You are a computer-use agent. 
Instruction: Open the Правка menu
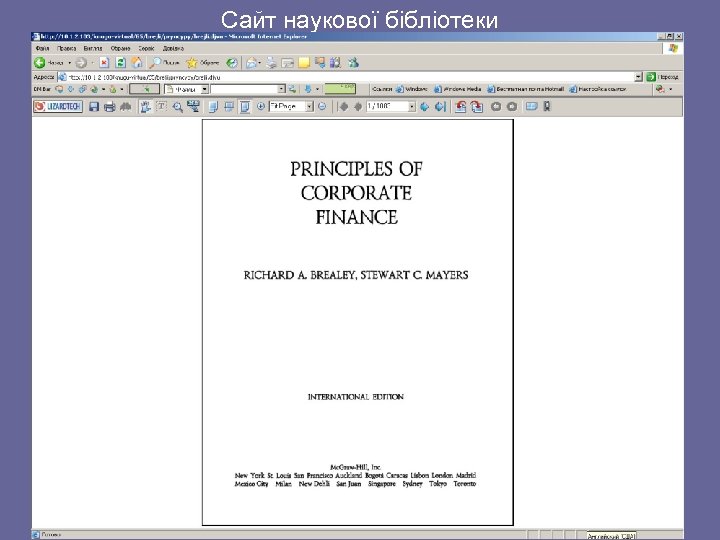coord(67,48)
